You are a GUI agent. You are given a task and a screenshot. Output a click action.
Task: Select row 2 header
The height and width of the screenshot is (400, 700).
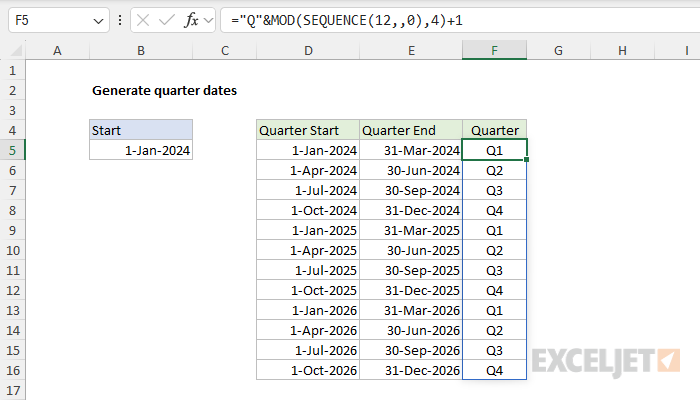coord(12,91)
